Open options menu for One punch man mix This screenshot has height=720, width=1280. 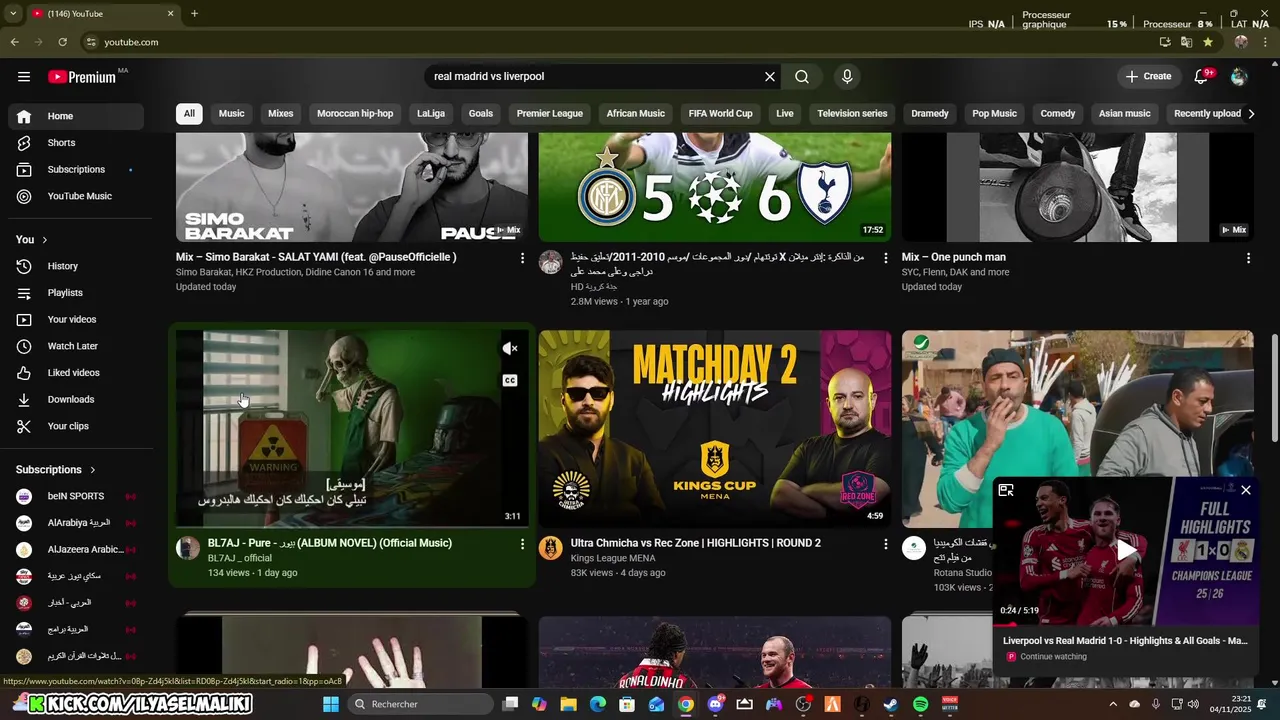tap(1248, 258)
